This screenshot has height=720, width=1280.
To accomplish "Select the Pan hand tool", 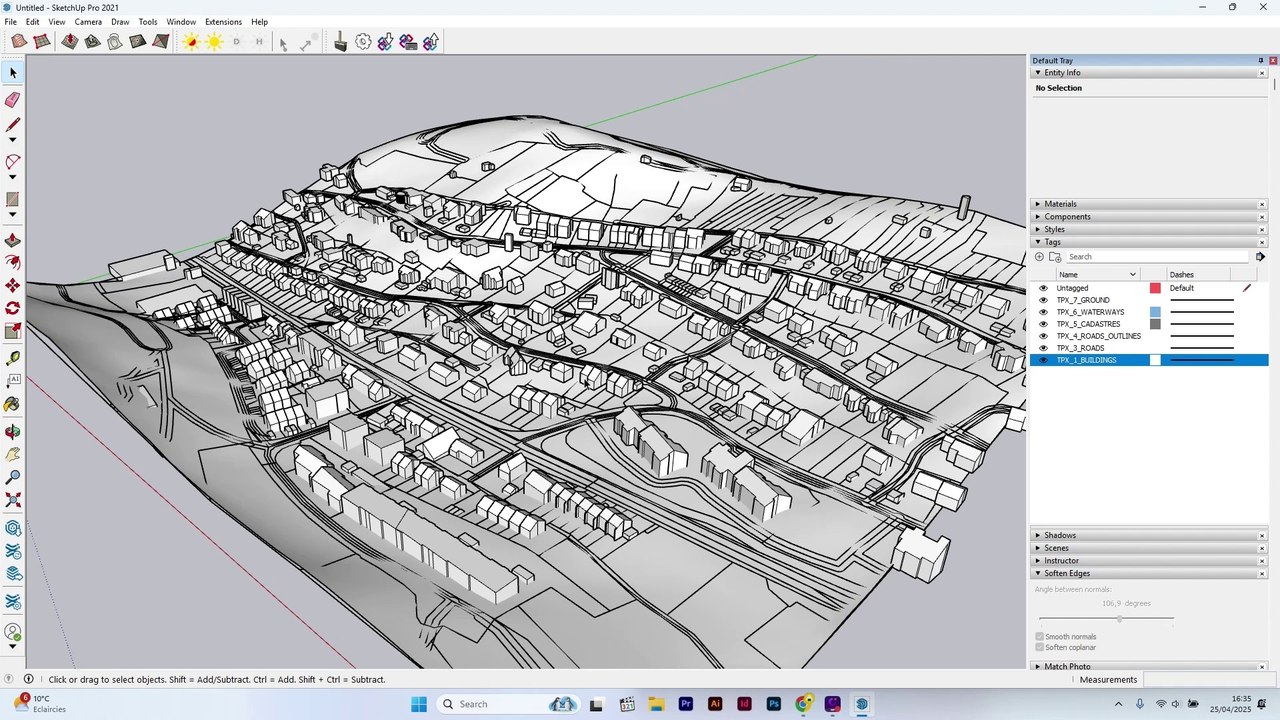I will pyautogui.click(x=13, y=454).
